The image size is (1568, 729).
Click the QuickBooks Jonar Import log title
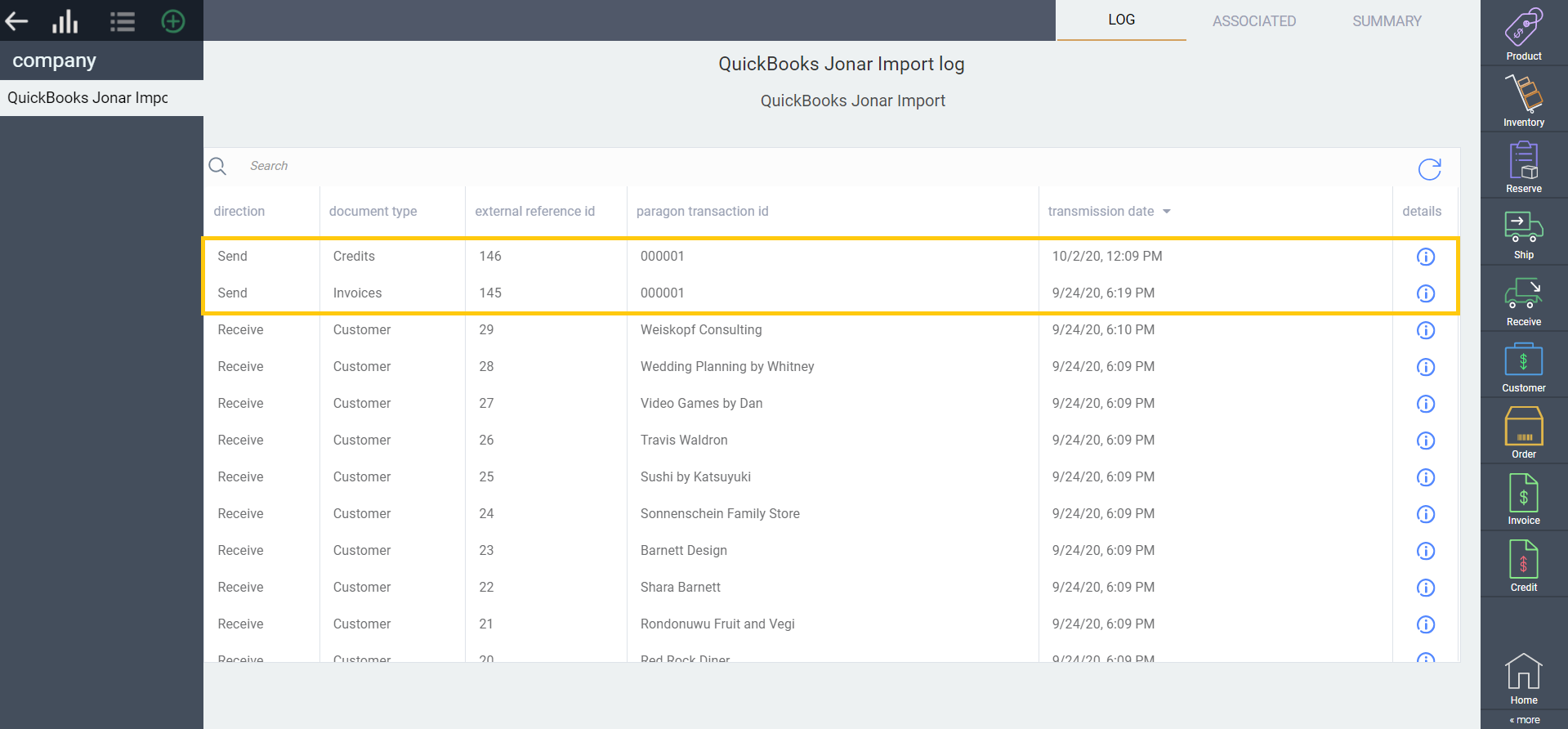click(842, 64)
